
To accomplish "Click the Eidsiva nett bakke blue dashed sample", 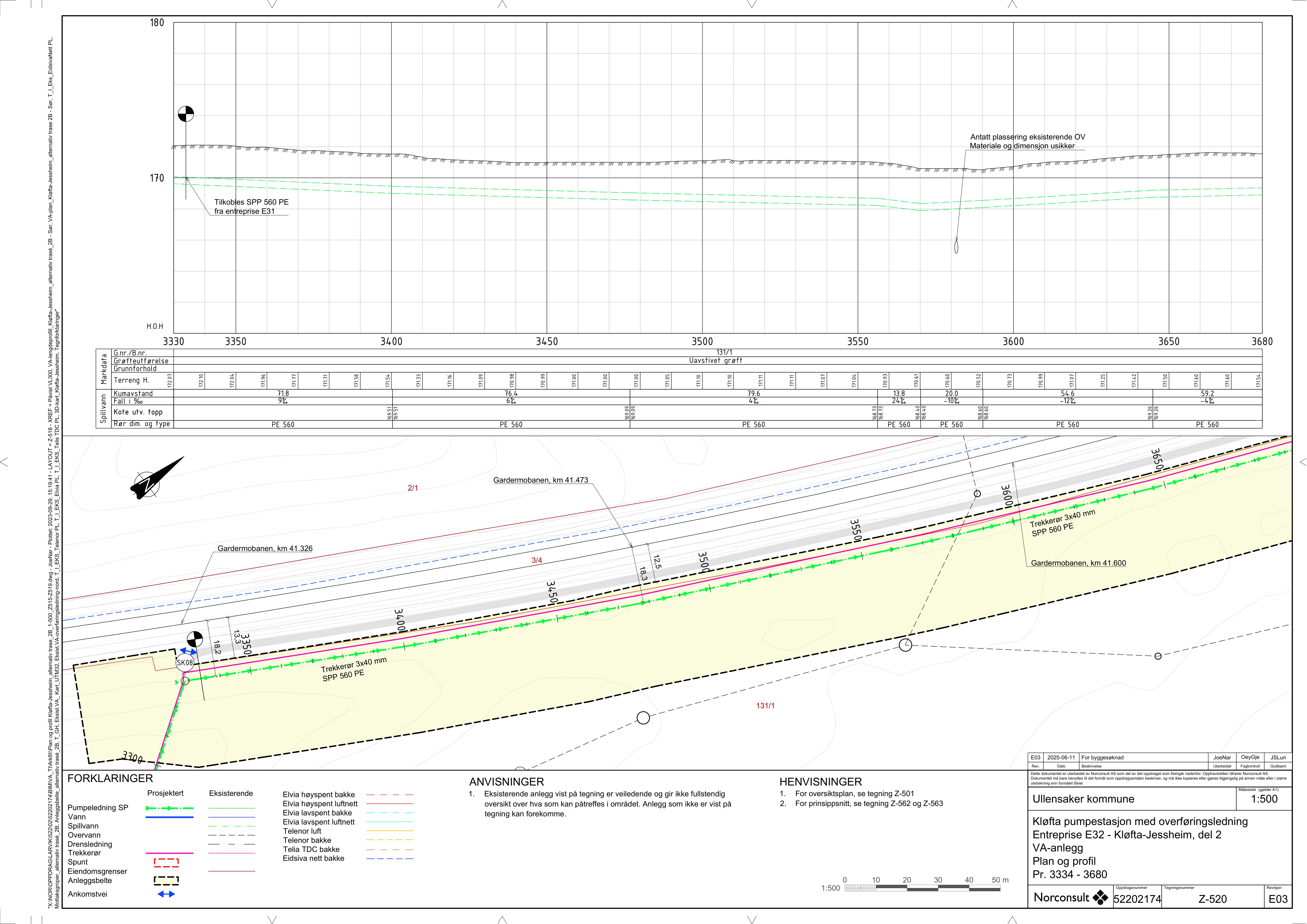I will click(x=390, y=859).
